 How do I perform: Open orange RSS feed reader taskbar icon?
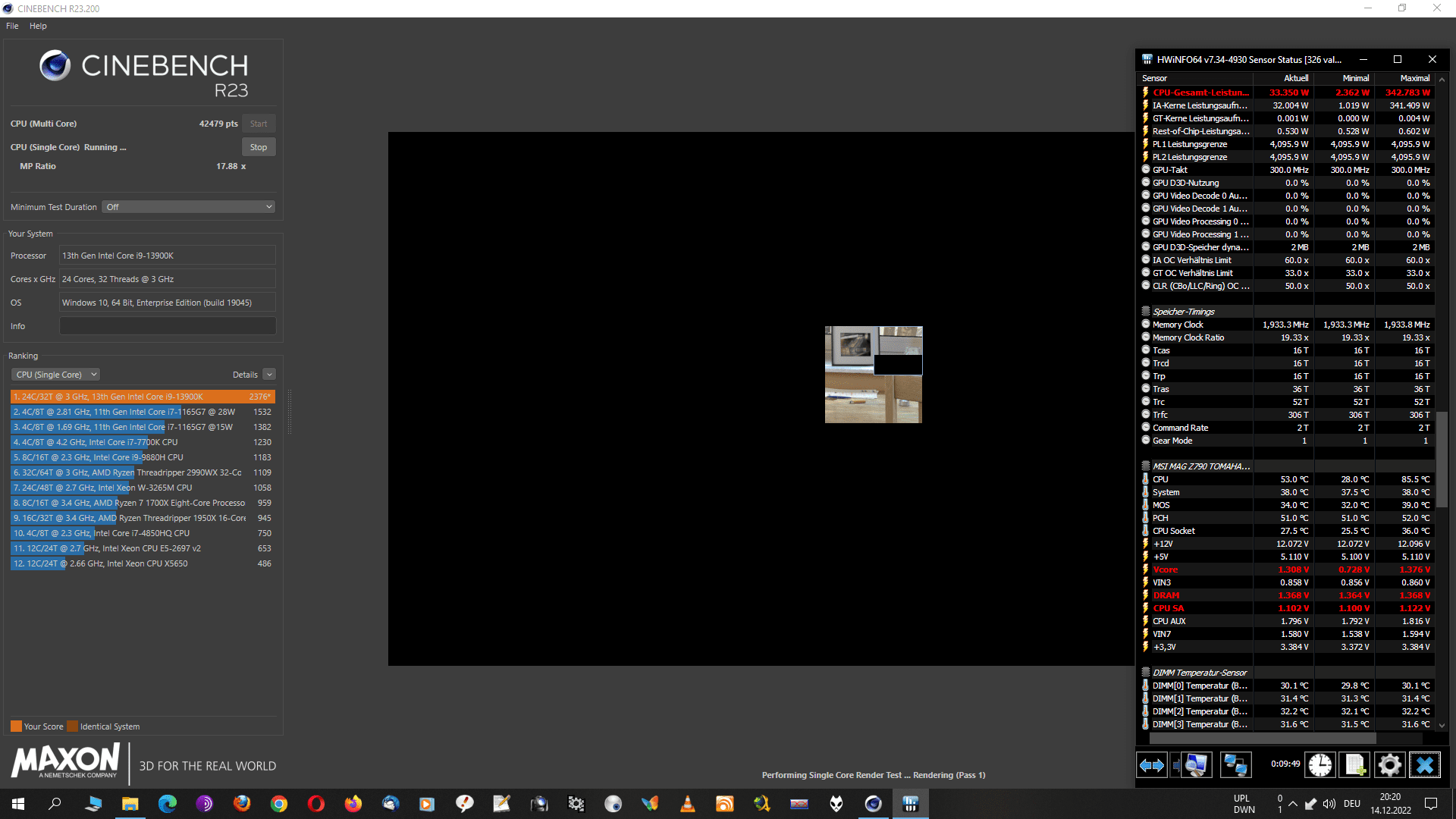pos(725,804)
